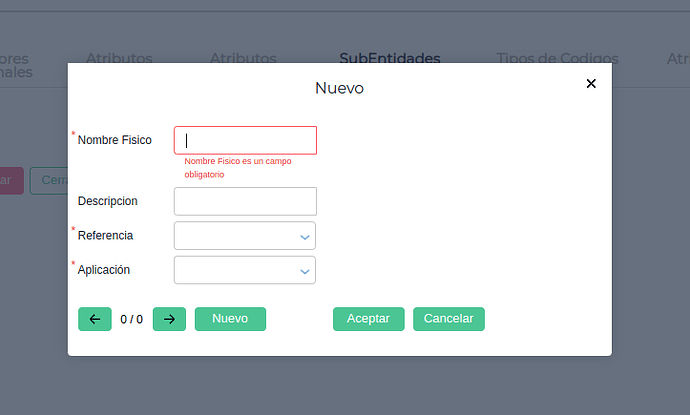Click the Referencia label
Viewport: 690px width, 415px height.
105,235
